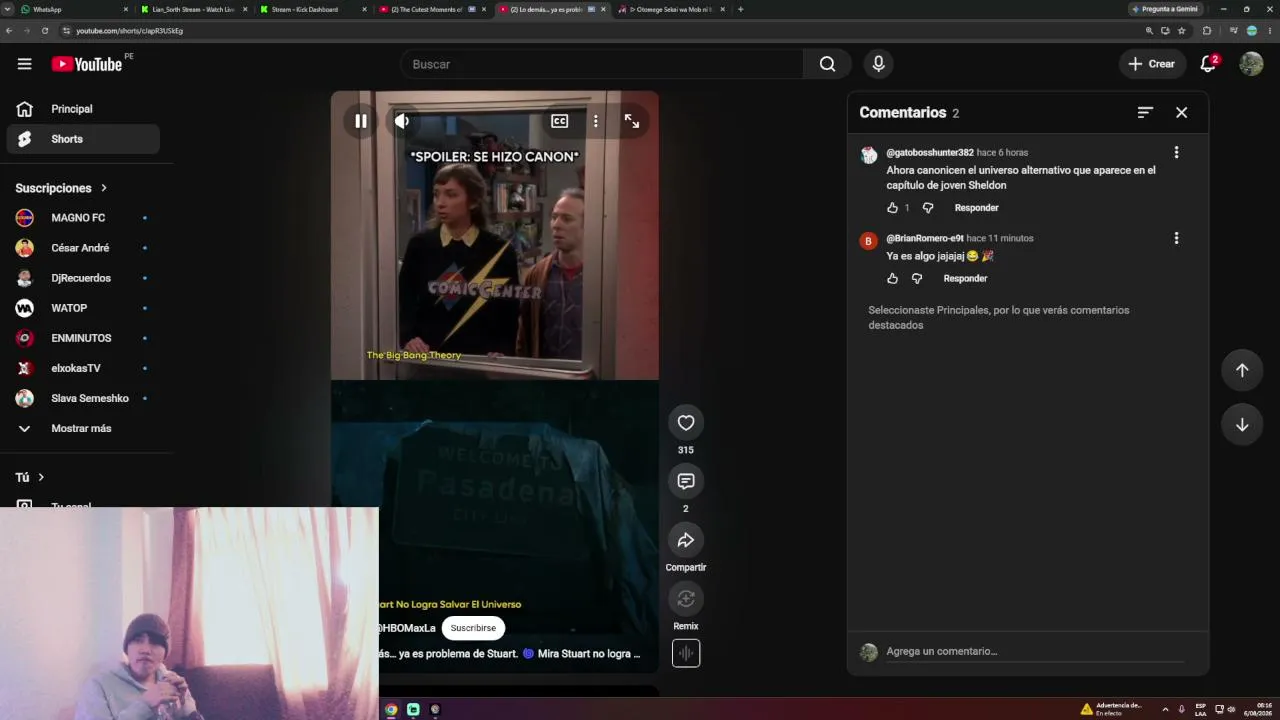Click 'Pregunta a Gemini' button
This screenshot has height=720, width=1280.
click(x=1167, y=9)
